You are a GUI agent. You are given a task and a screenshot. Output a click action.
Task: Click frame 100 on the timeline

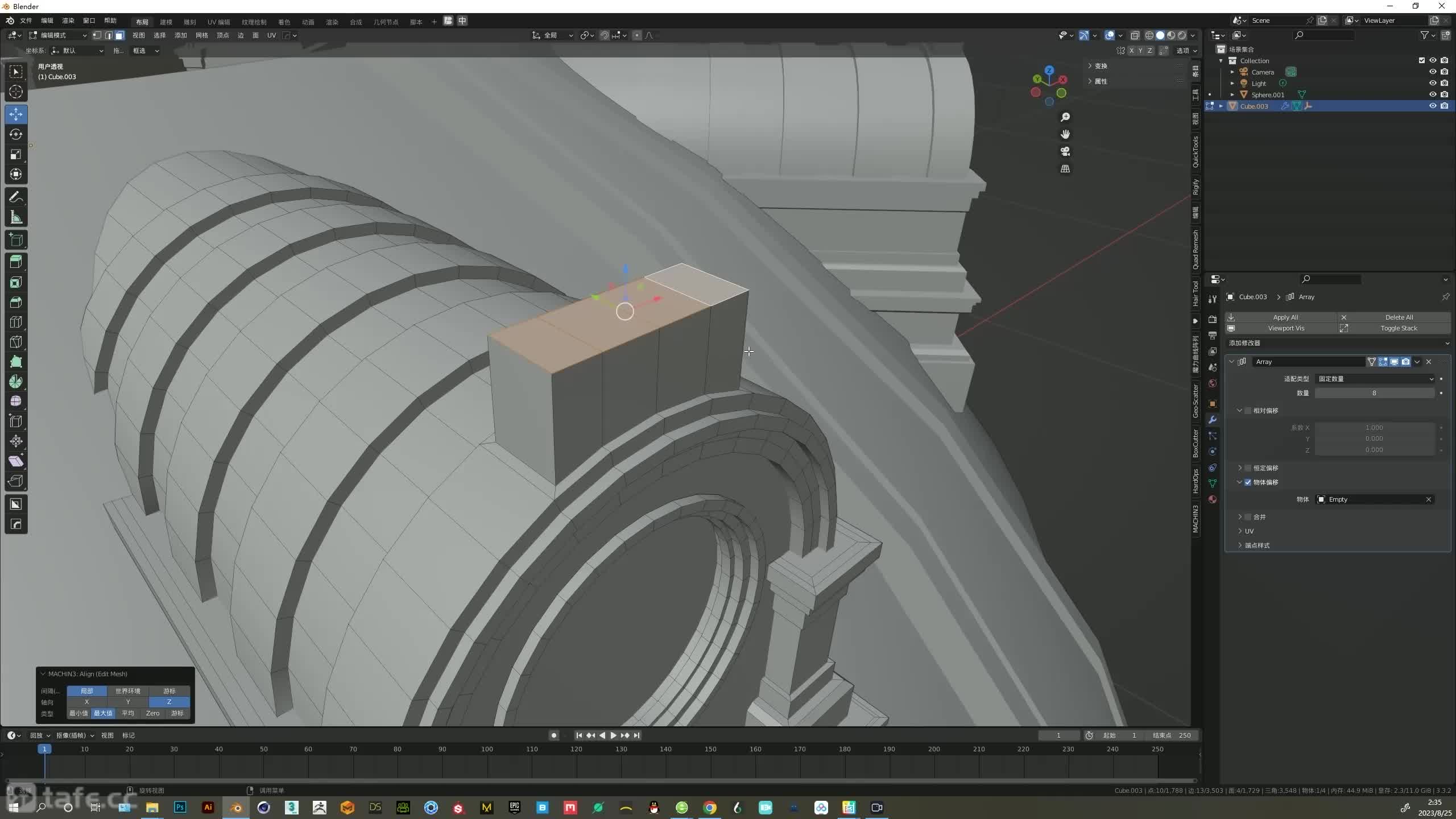point(487,750)
